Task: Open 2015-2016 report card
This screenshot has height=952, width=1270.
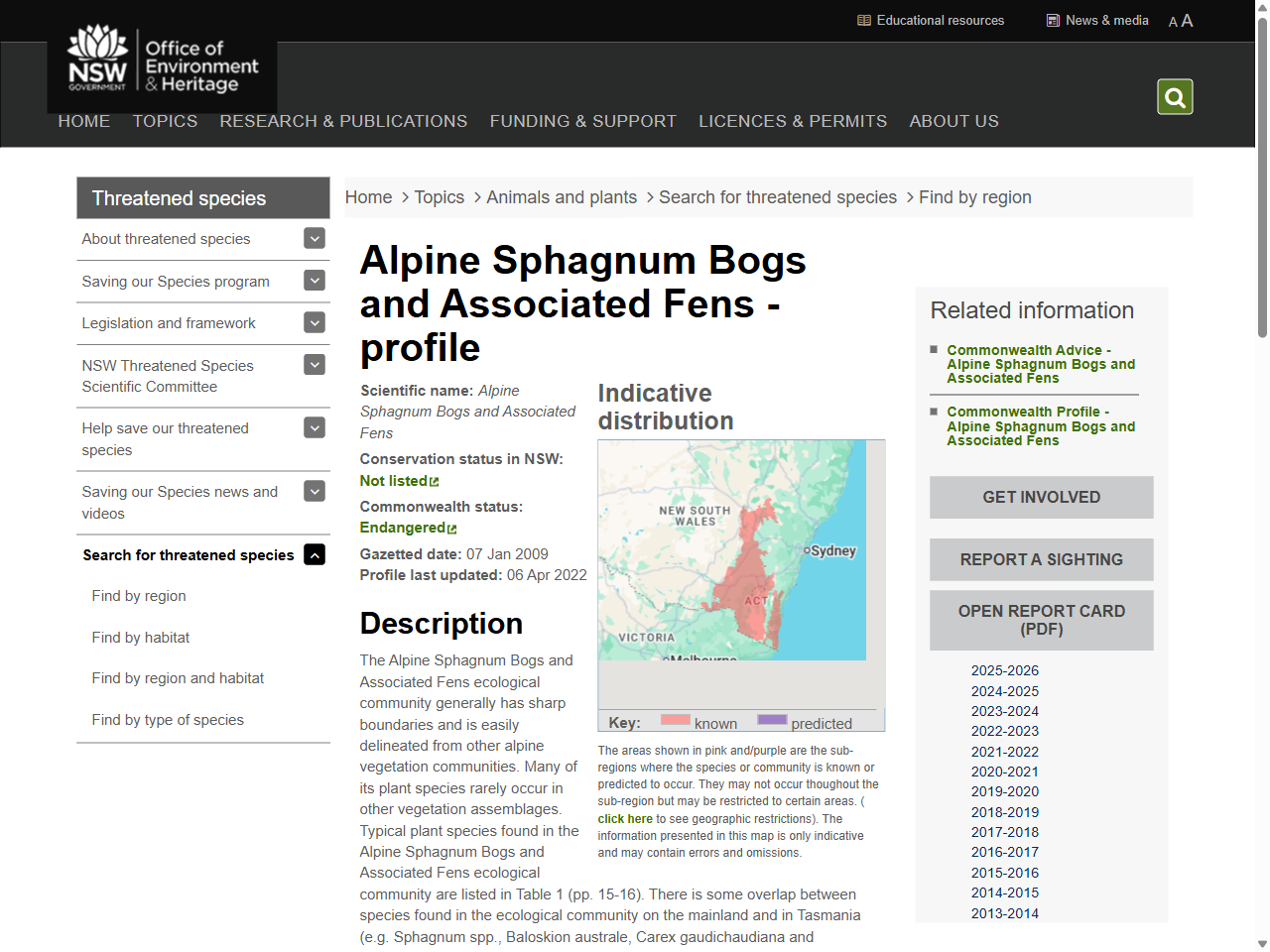Action: [1005, 873]
